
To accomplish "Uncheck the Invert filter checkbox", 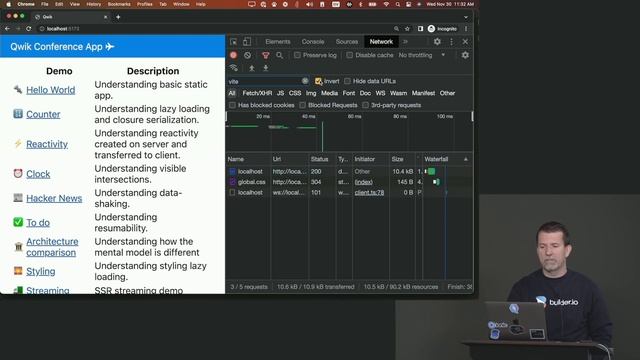I will [318, 81].
